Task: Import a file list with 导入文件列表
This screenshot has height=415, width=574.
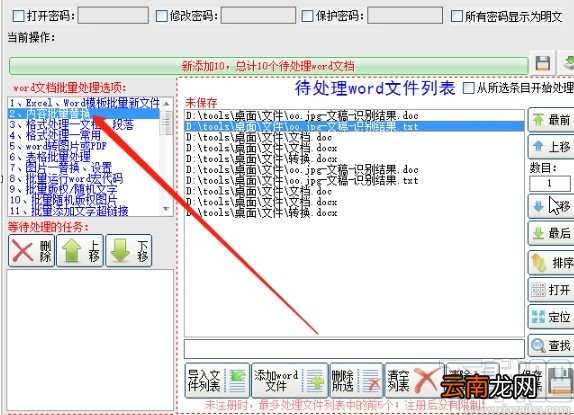Action: point(217,381)
